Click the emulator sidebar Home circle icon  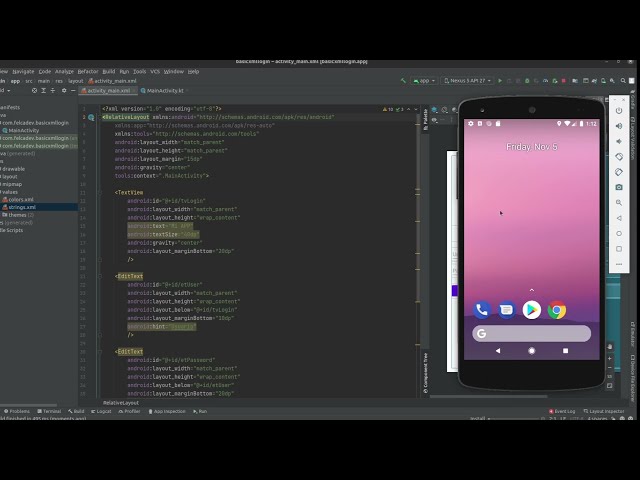click(x=619, y=233)
